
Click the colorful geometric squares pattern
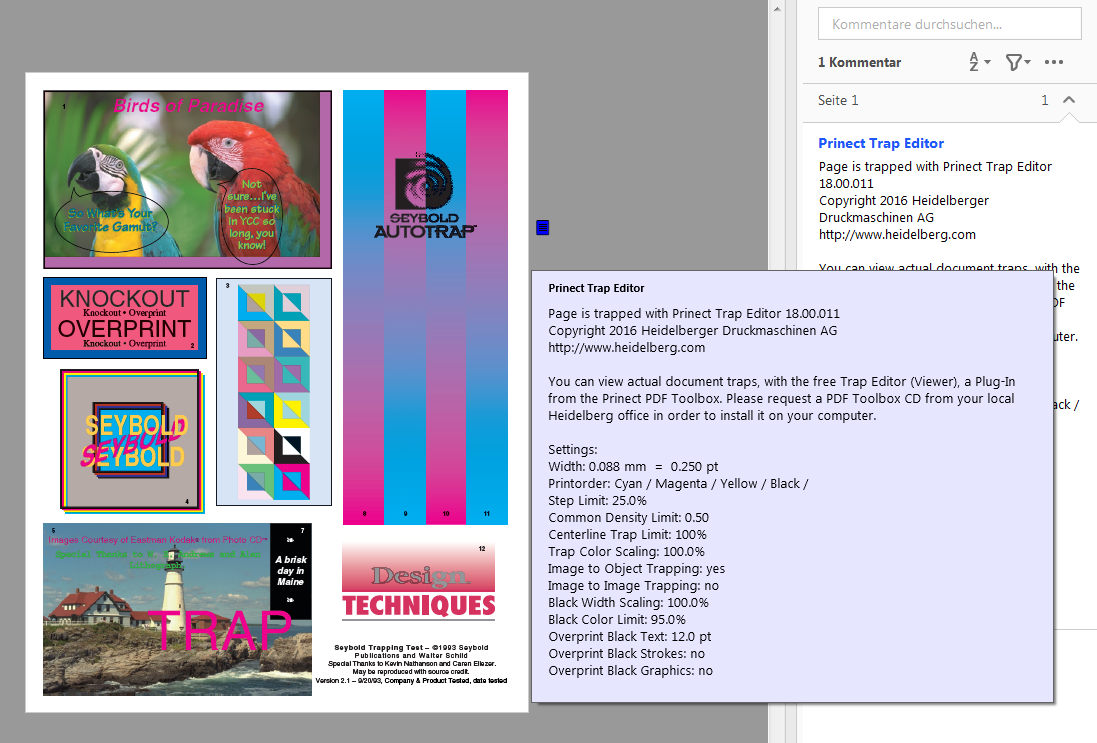(274, 392)
